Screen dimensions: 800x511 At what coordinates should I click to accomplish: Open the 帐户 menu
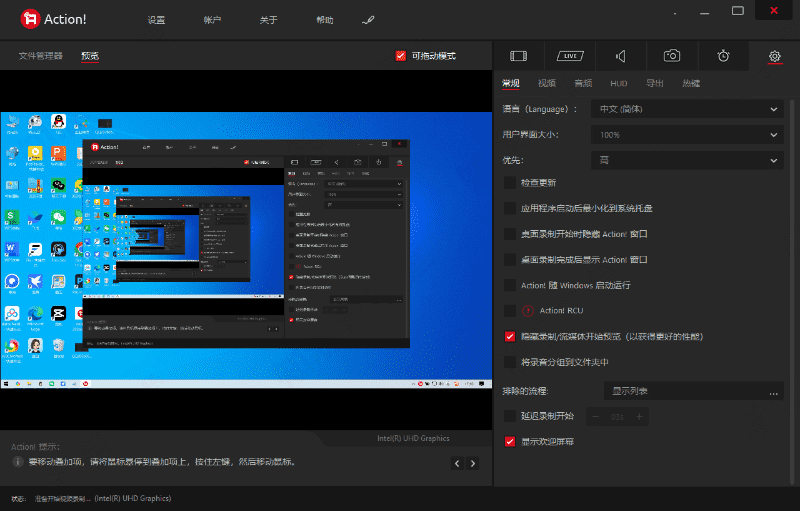pos(212,20)
